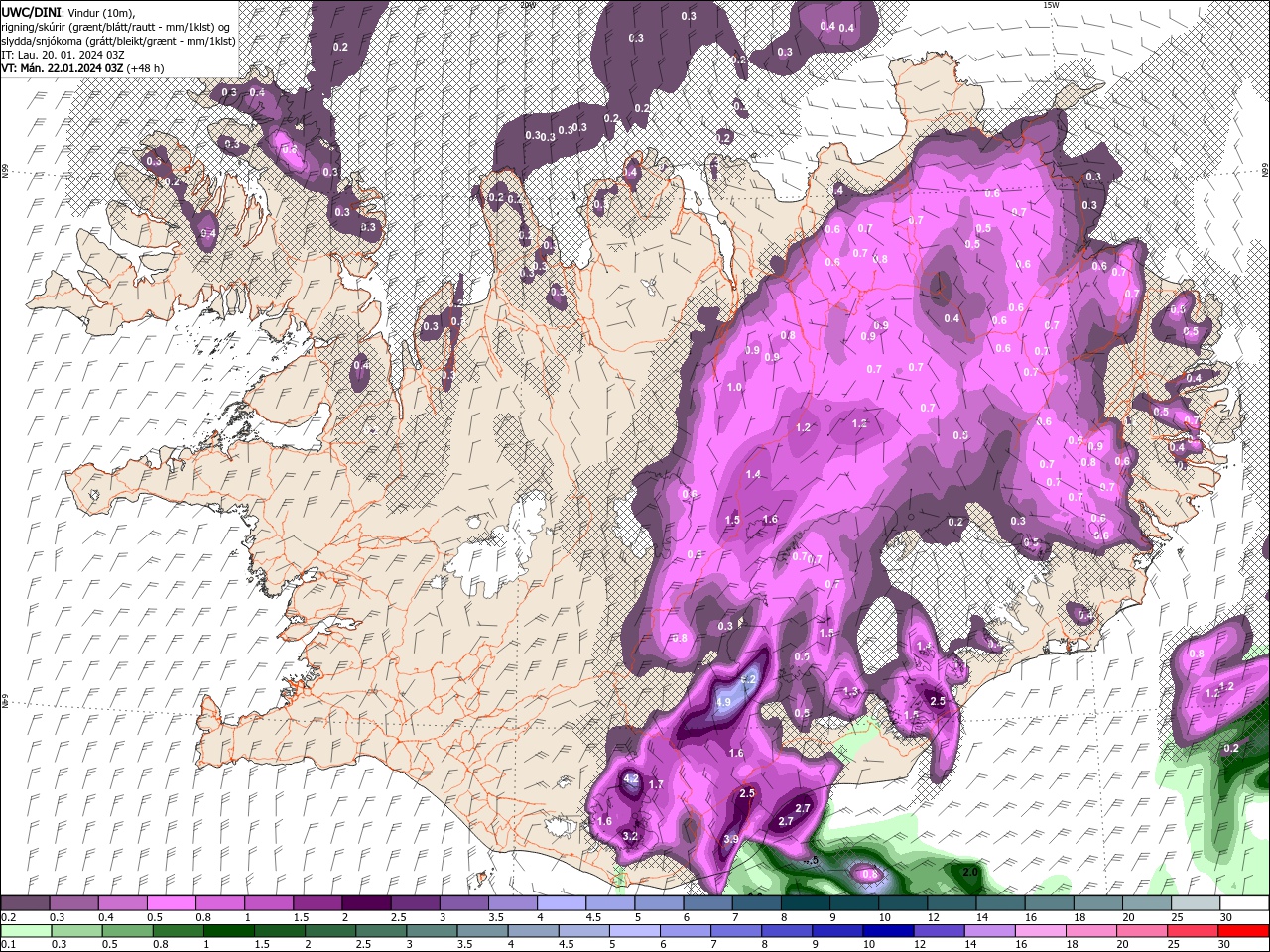Screen dimensions: 1270x952
Task: Click the 1.3 value label on the map
Action: pyautogui.click(x=850, y=692)
